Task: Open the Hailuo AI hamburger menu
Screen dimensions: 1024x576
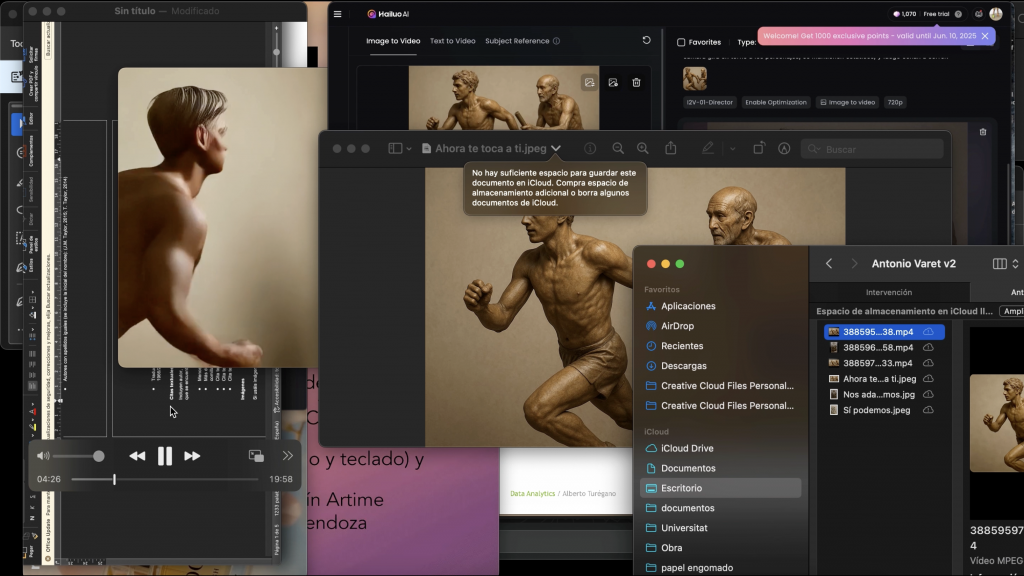Action: pyautogui.click(x=338, y=14)
